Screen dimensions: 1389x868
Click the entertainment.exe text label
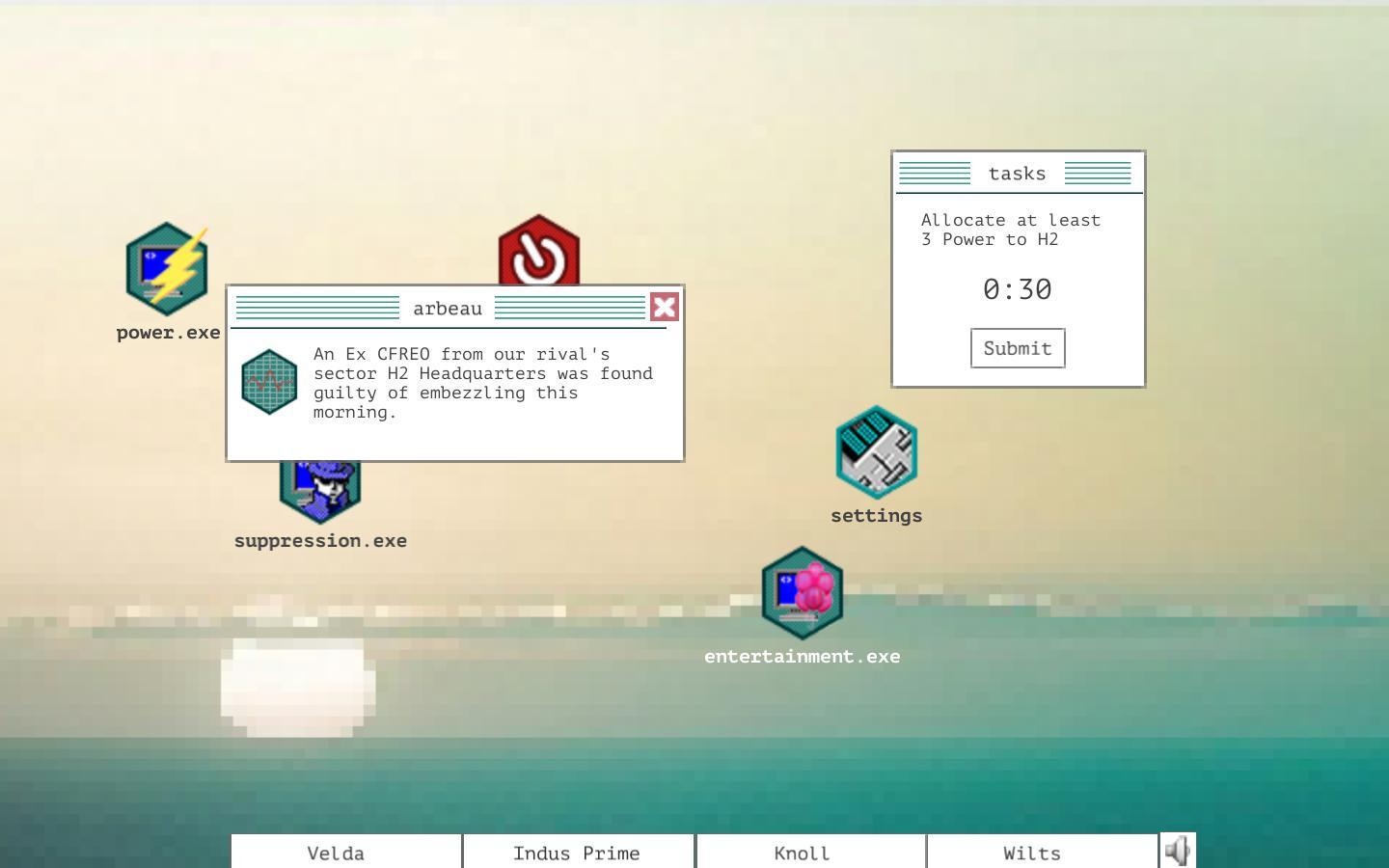pos(803,657)
